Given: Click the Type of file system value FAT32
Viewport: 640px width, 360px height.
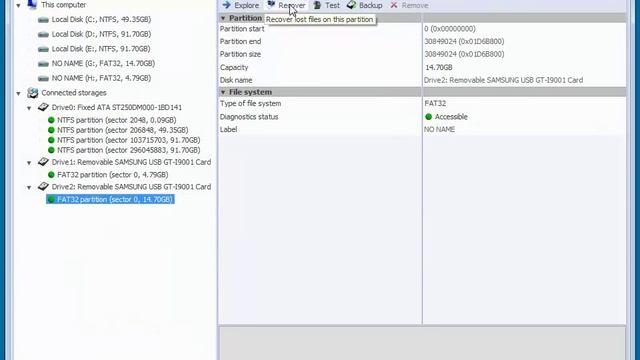Looking at the screenshot, I should pos(435,103).
